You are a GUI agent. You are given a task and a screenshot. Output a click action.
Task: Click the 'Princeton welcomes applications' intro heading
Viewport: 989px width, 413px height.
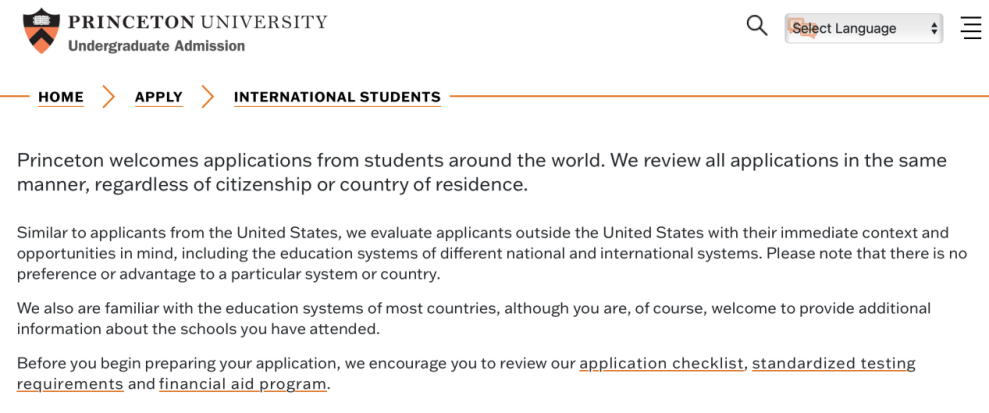click(x=480, y=172)
